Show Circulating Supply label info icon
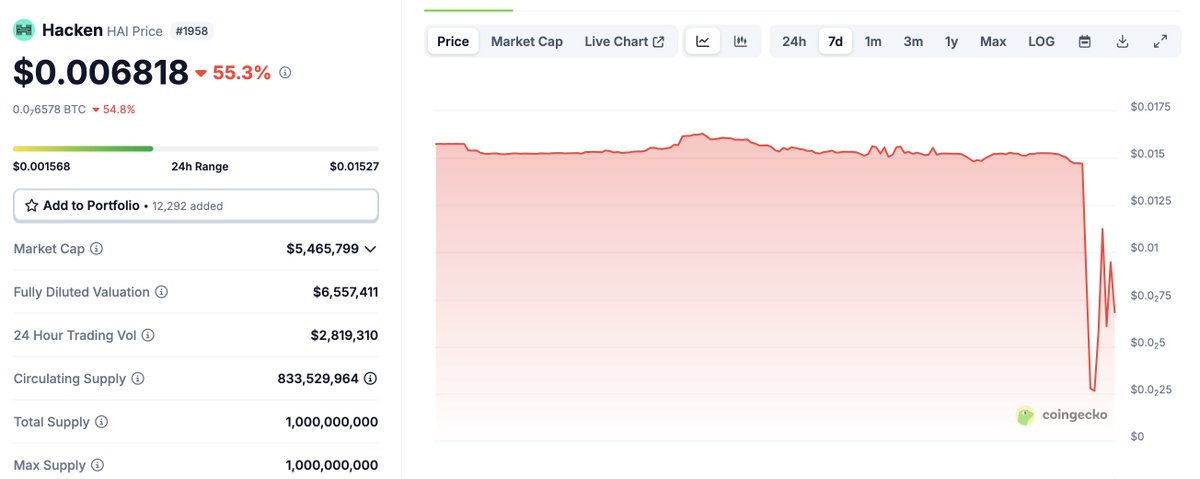Viewport: 1200px width, 479px height. (138, 379)
